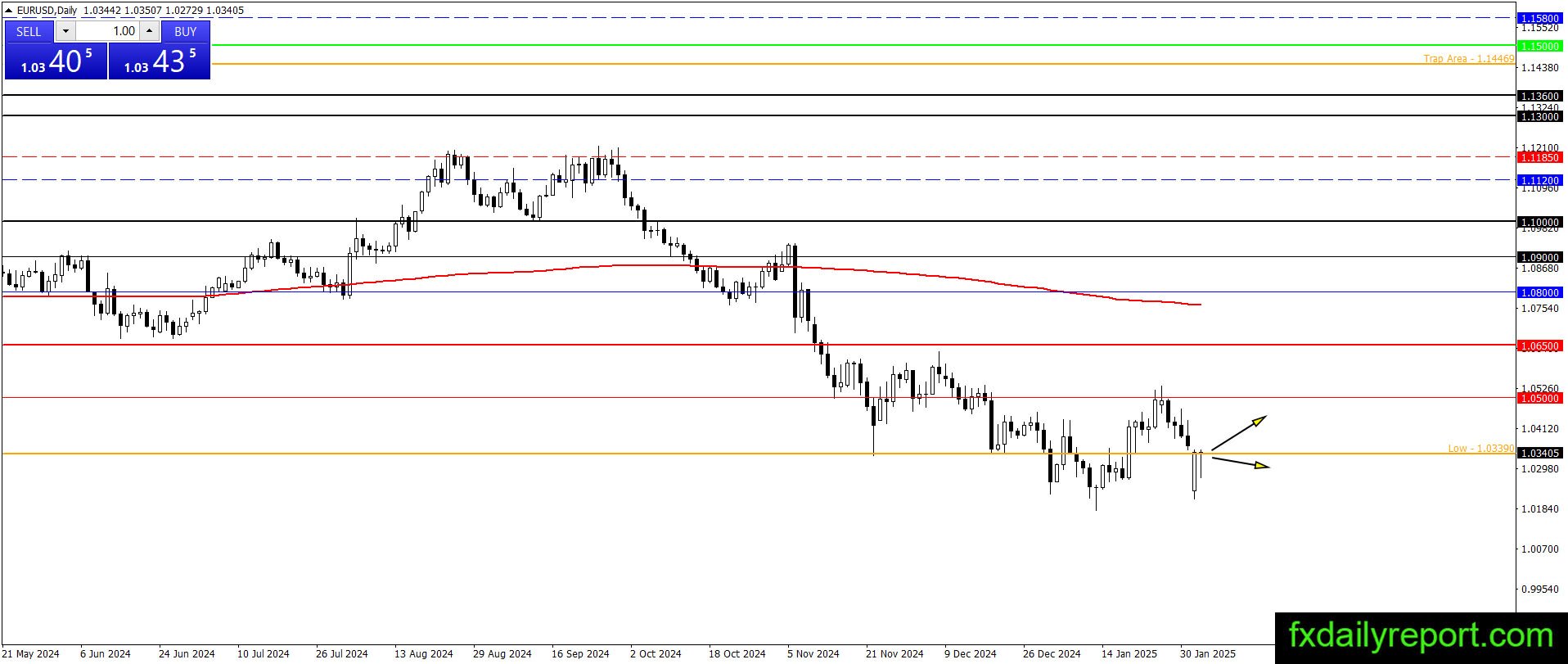This screenshot has width=1568, height=664.
Task: Click the blue 1.15800 price label
Action: (x=1539, y=18)
